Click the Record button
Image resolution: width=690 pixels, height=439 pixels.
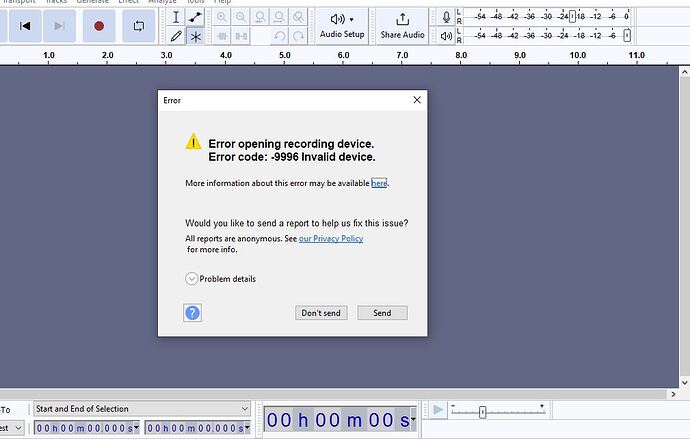pos(99,25)
